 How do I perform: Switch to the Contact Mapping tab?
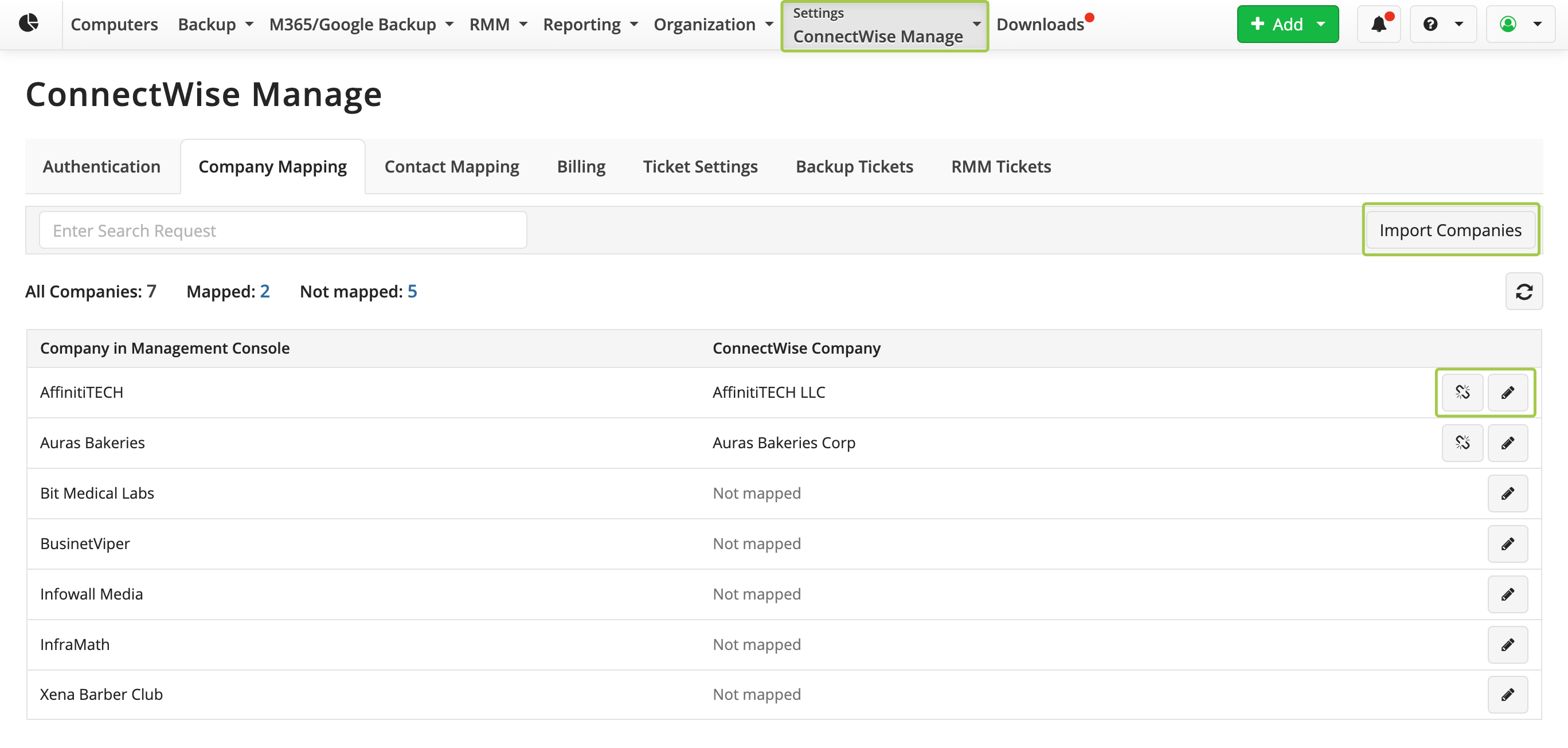pos(452,167)
